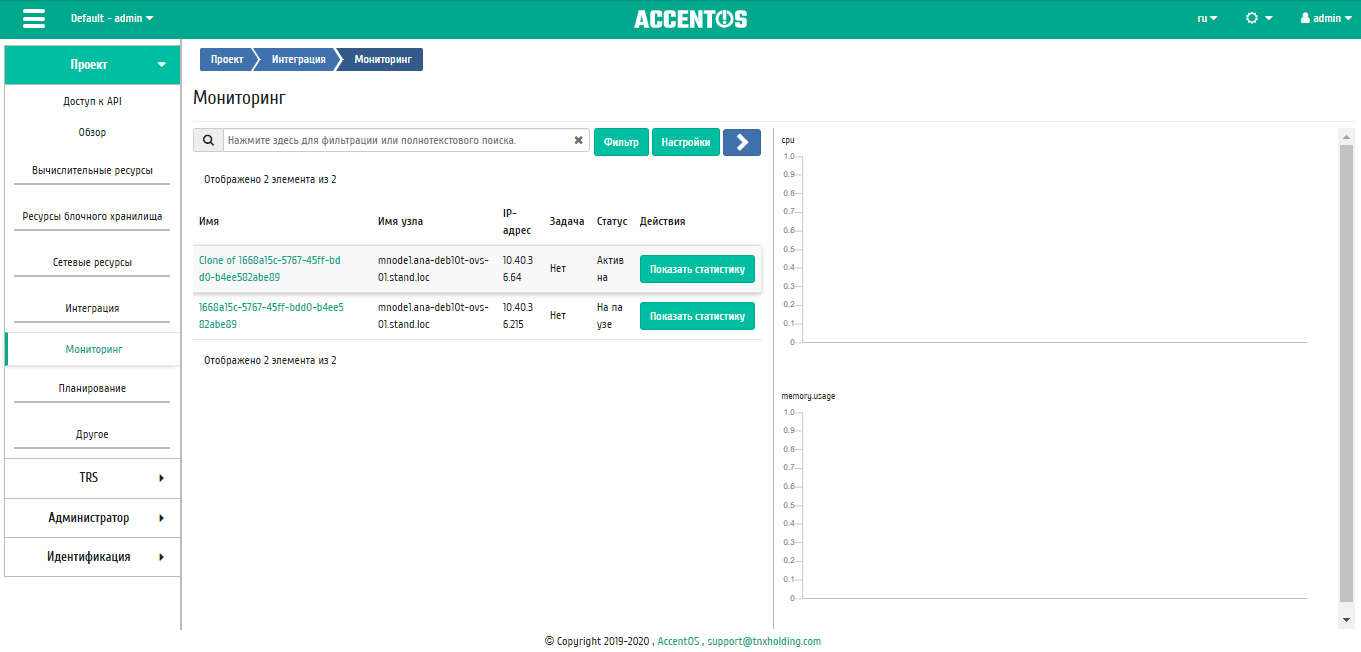Open the gear settings menu in header
The image size is (1361, 652).
point(1258,18)
